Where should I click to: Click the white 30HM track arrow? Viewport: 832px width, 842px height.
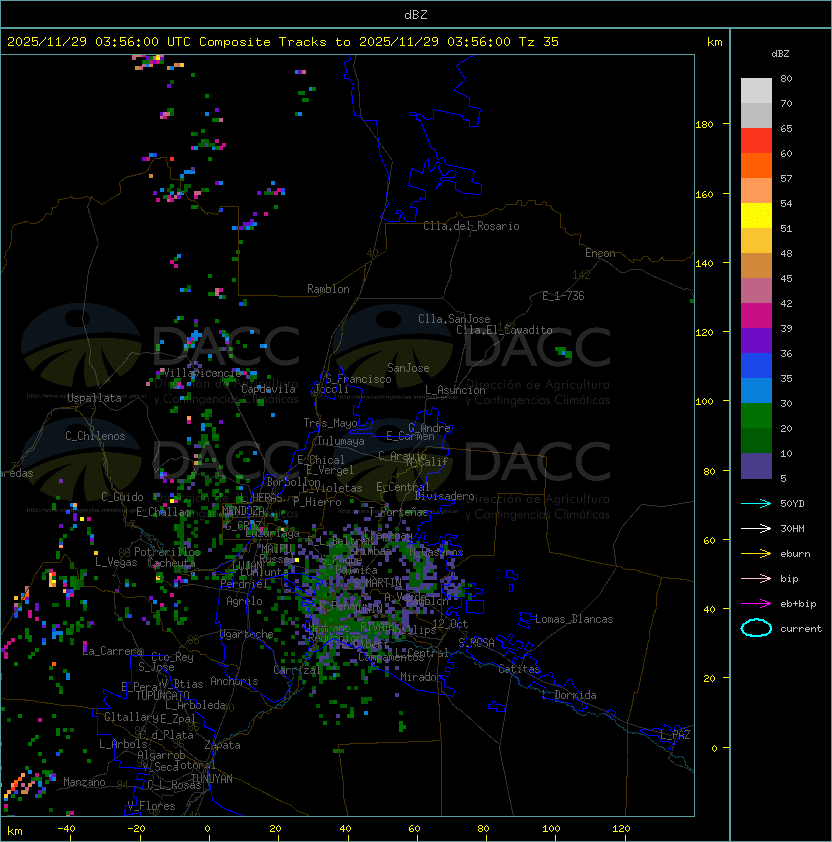756,528
